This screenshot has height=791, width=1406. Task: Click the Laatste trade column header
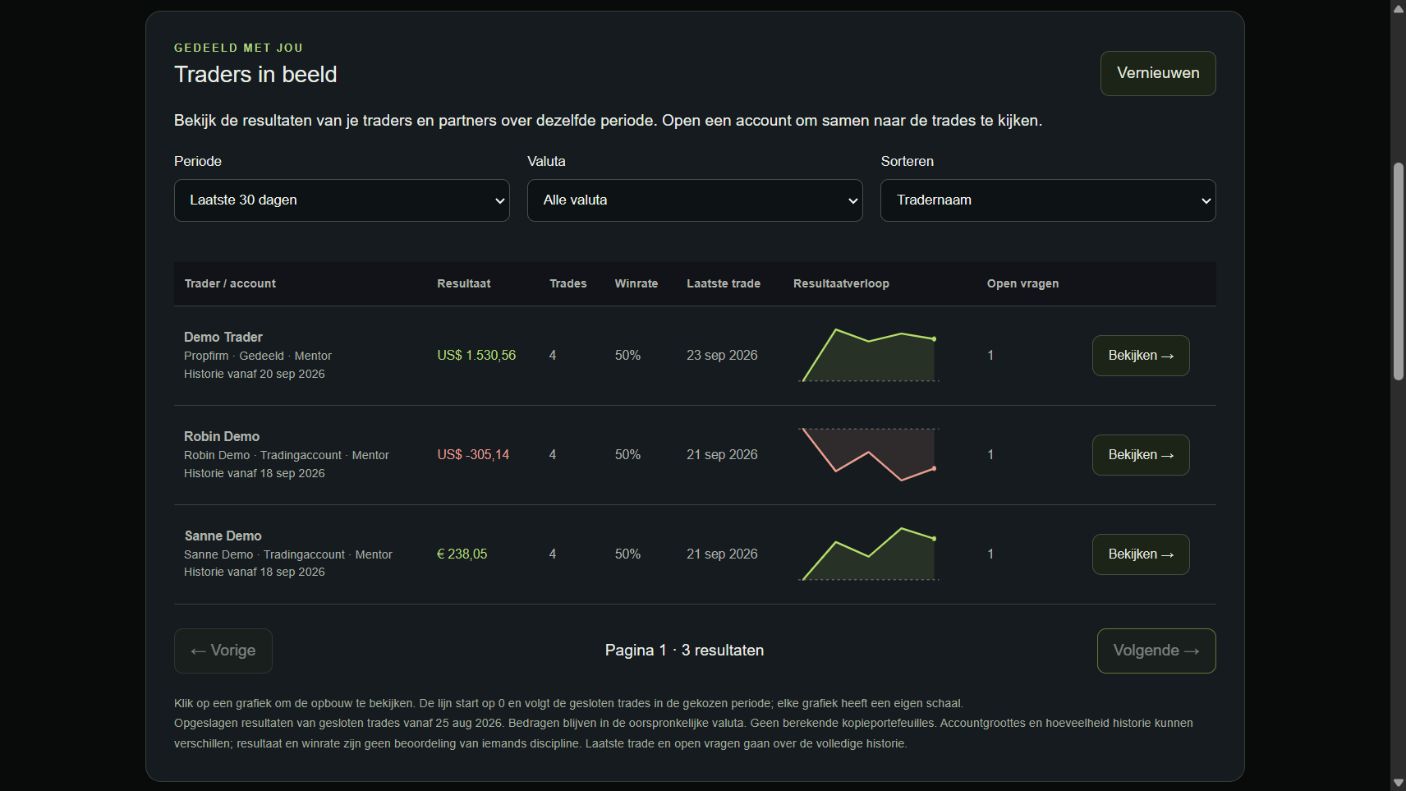tap(724, 284)
